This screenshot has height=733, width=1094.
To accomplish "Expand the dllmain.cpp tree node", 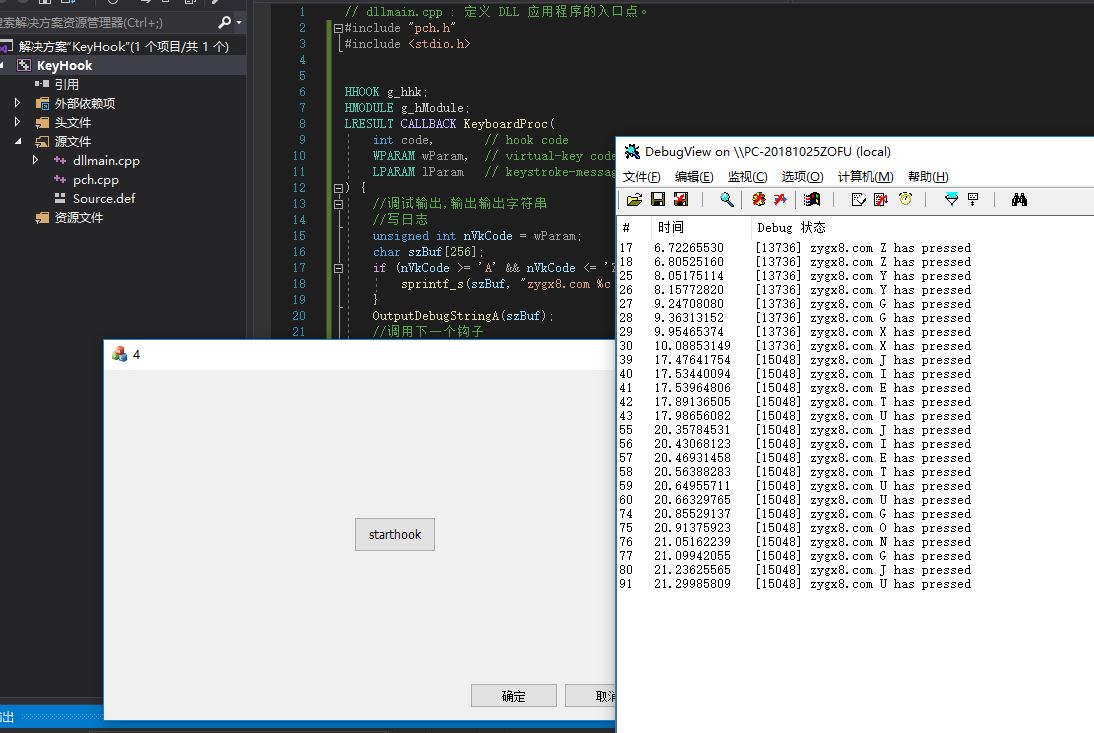I will coord(36,160).
